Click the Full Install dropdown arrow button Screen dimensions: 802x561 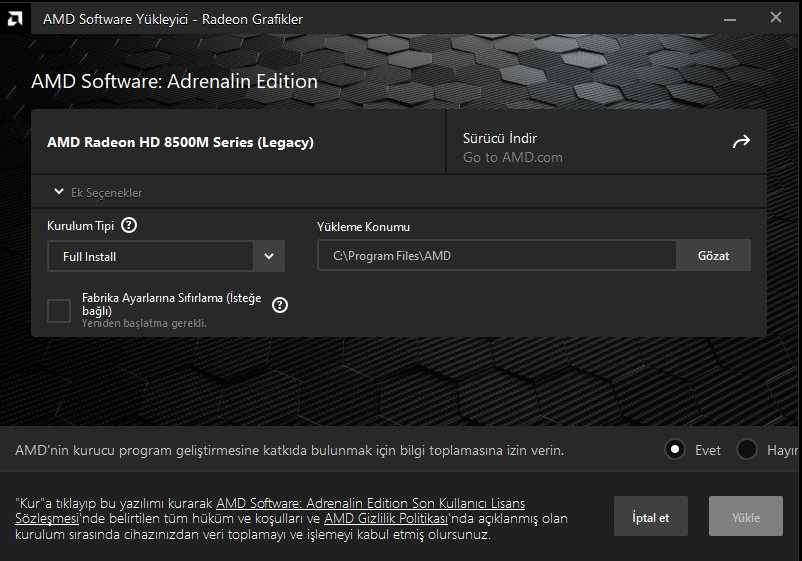pyautogui.click(x=269, y=256)
